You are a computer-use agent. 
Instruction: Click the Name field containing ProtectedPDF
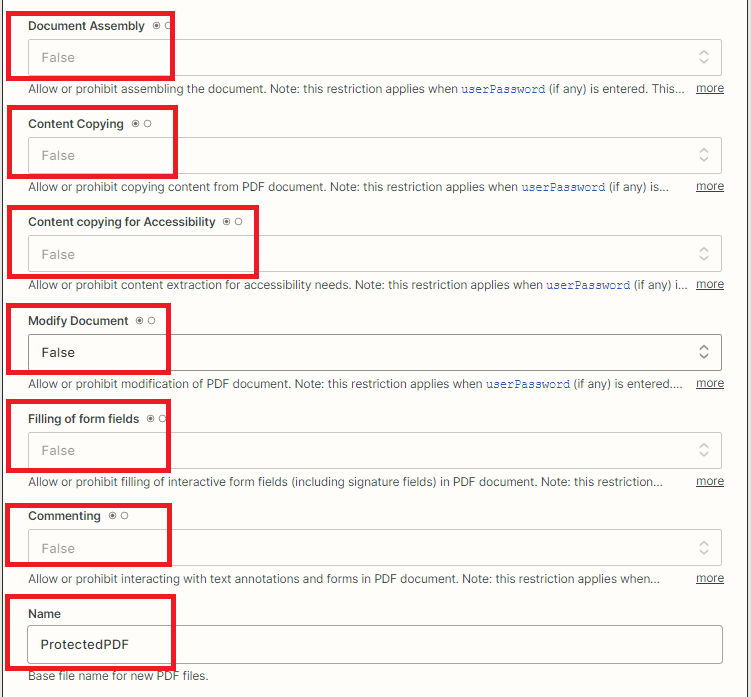point(368,645)
